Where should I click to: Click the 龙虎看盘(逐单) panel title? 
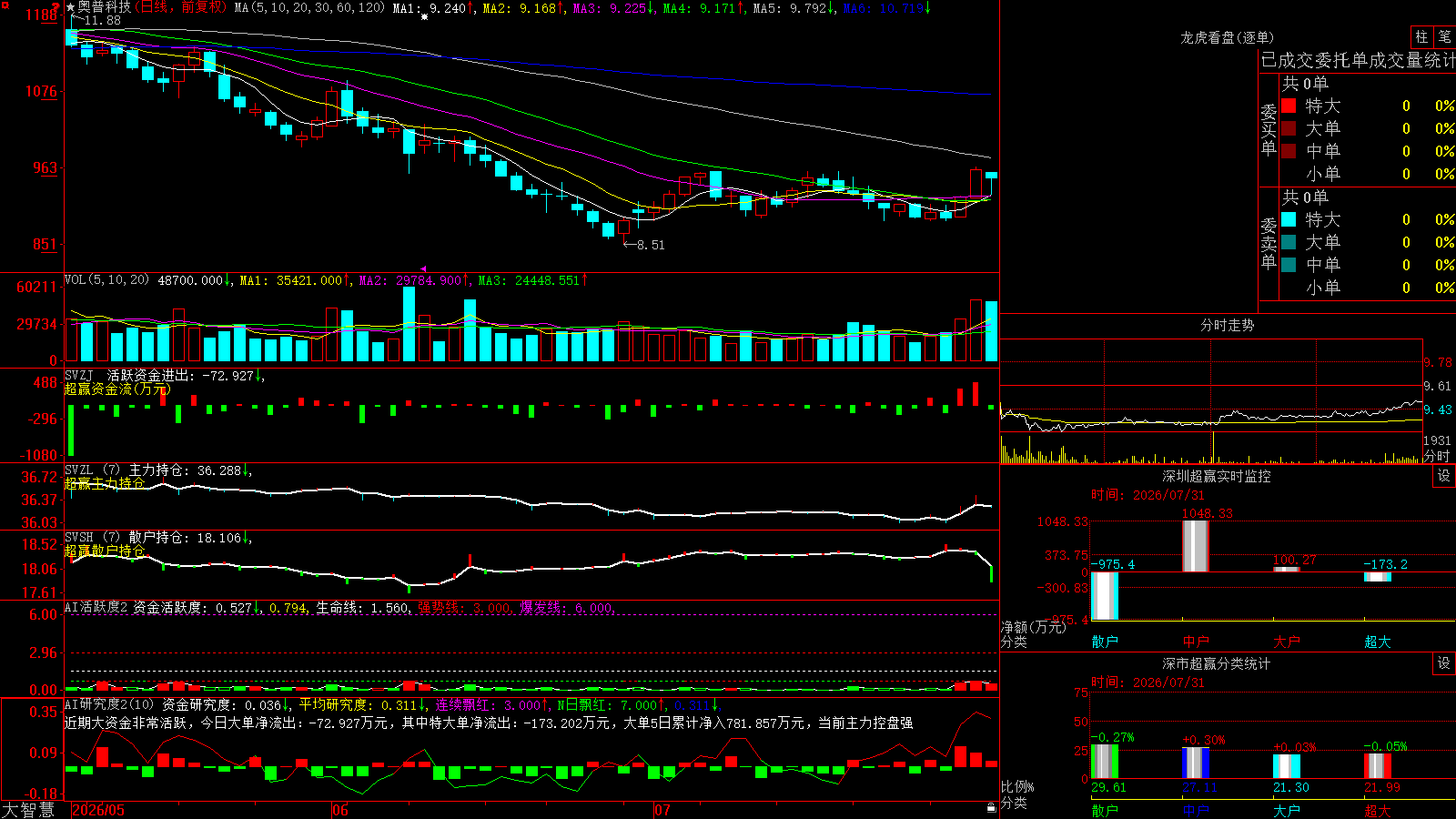click(x=1228, y=37)
